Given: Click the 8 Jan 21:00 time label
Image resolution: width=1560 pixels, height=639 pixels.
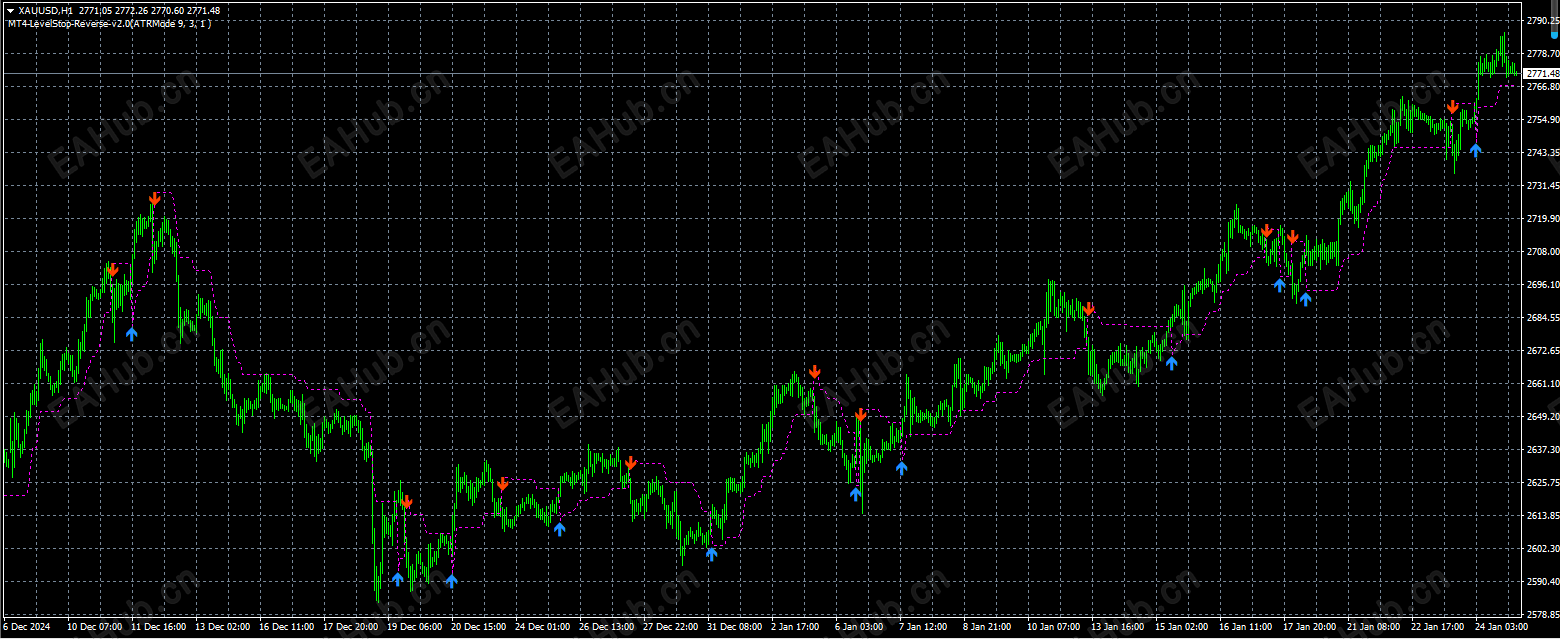Looking at the screenshot, I should 988,627.
